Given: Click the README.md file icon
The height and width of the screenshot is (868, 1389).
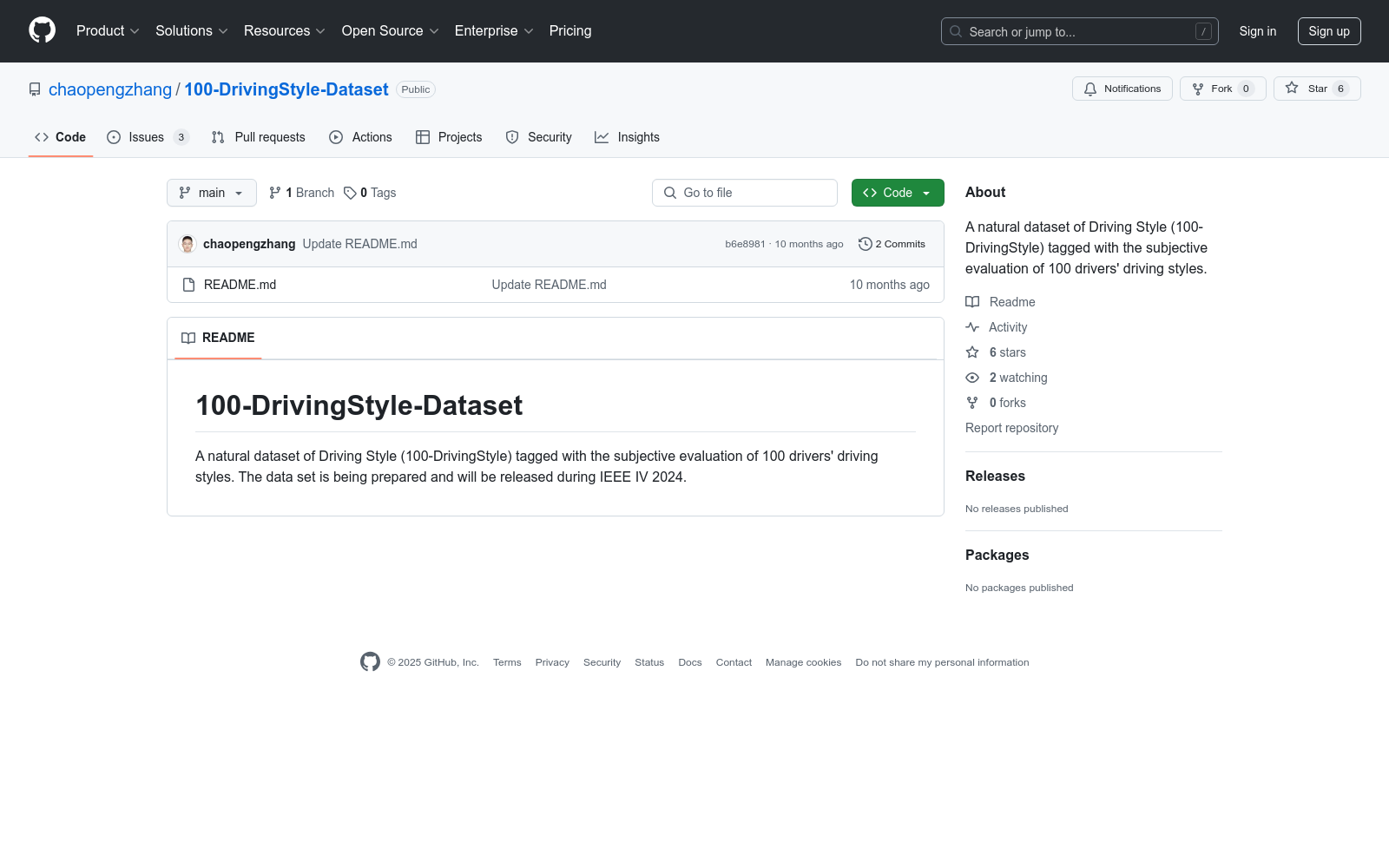Looking at the screenshot, I should click(188, 285).
